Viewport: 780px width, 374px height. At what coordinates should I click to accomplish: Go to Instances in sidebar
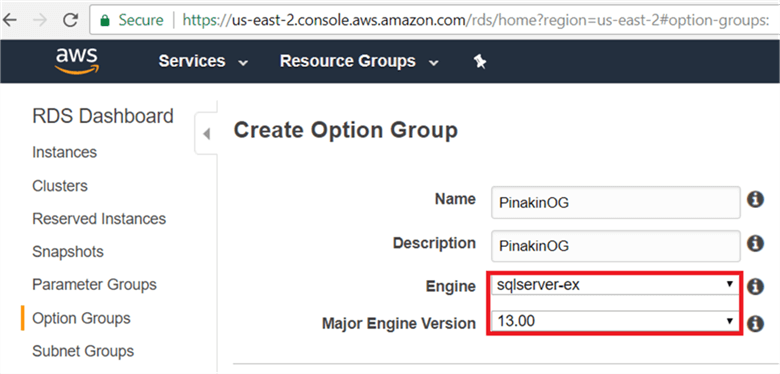(x=65, y=152)
